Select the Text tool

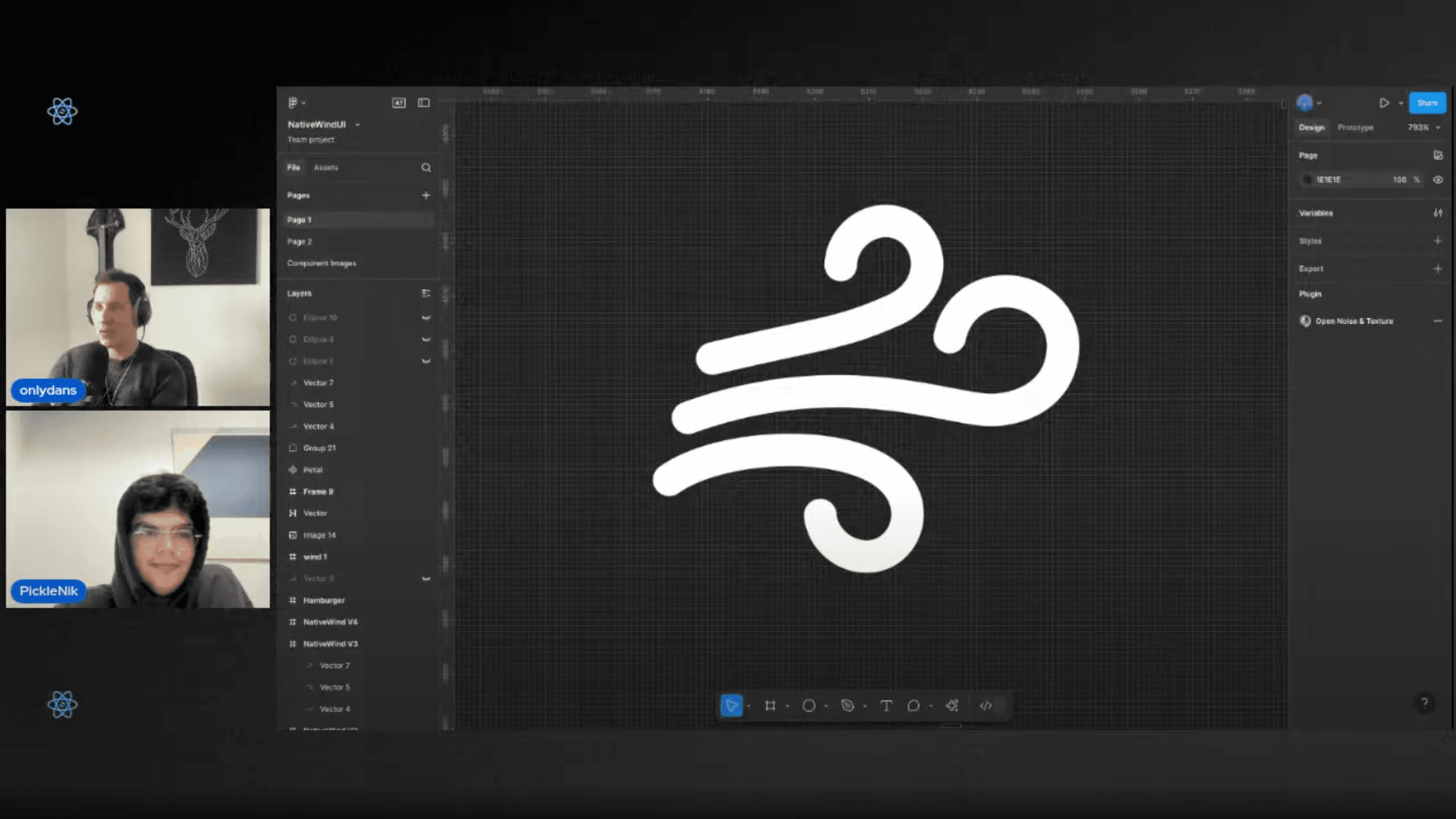(885, 705)
